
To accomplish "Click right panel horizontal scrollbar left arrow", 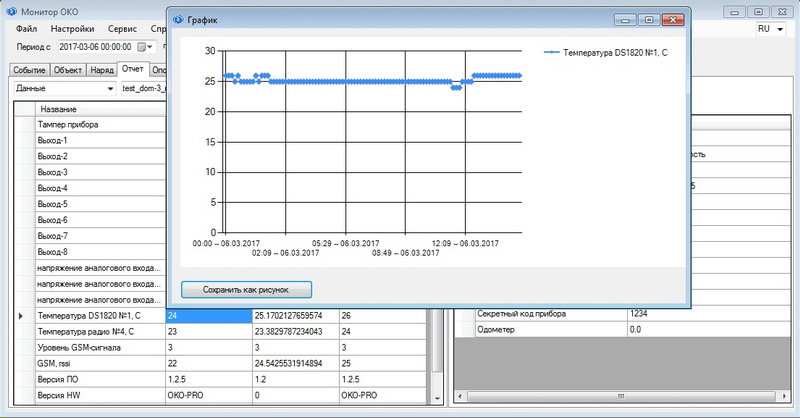I will click(x=460, y=396).
